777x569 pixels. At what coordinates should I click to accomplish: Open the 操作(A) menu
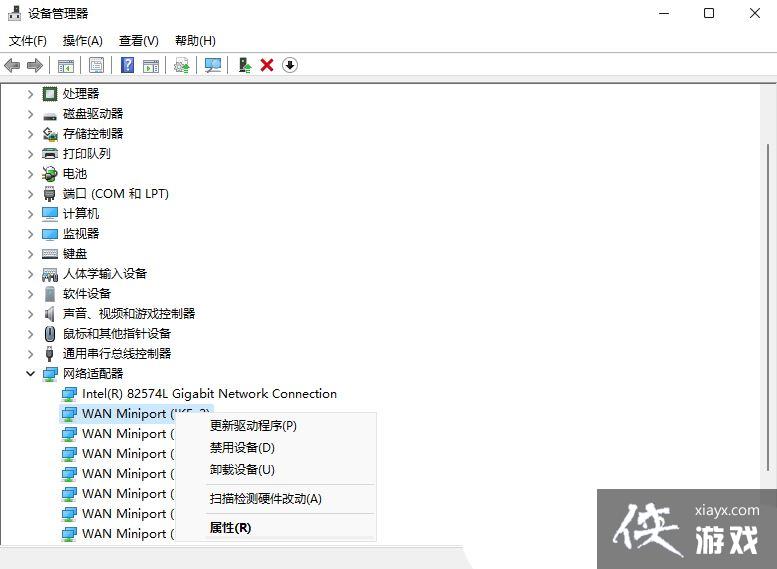[x=82, y=41]
